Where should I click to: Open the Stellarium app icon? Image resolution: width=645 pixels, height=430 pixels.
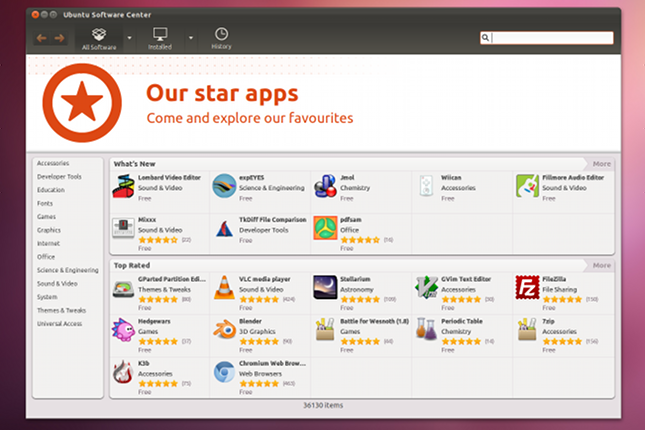325,288
